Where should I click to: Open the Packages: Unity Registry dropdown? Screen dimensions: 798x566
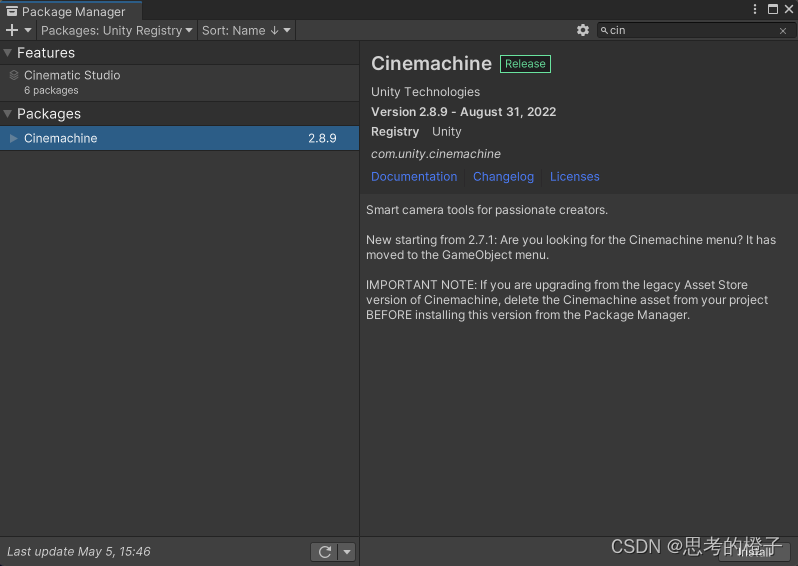(117, 31)
